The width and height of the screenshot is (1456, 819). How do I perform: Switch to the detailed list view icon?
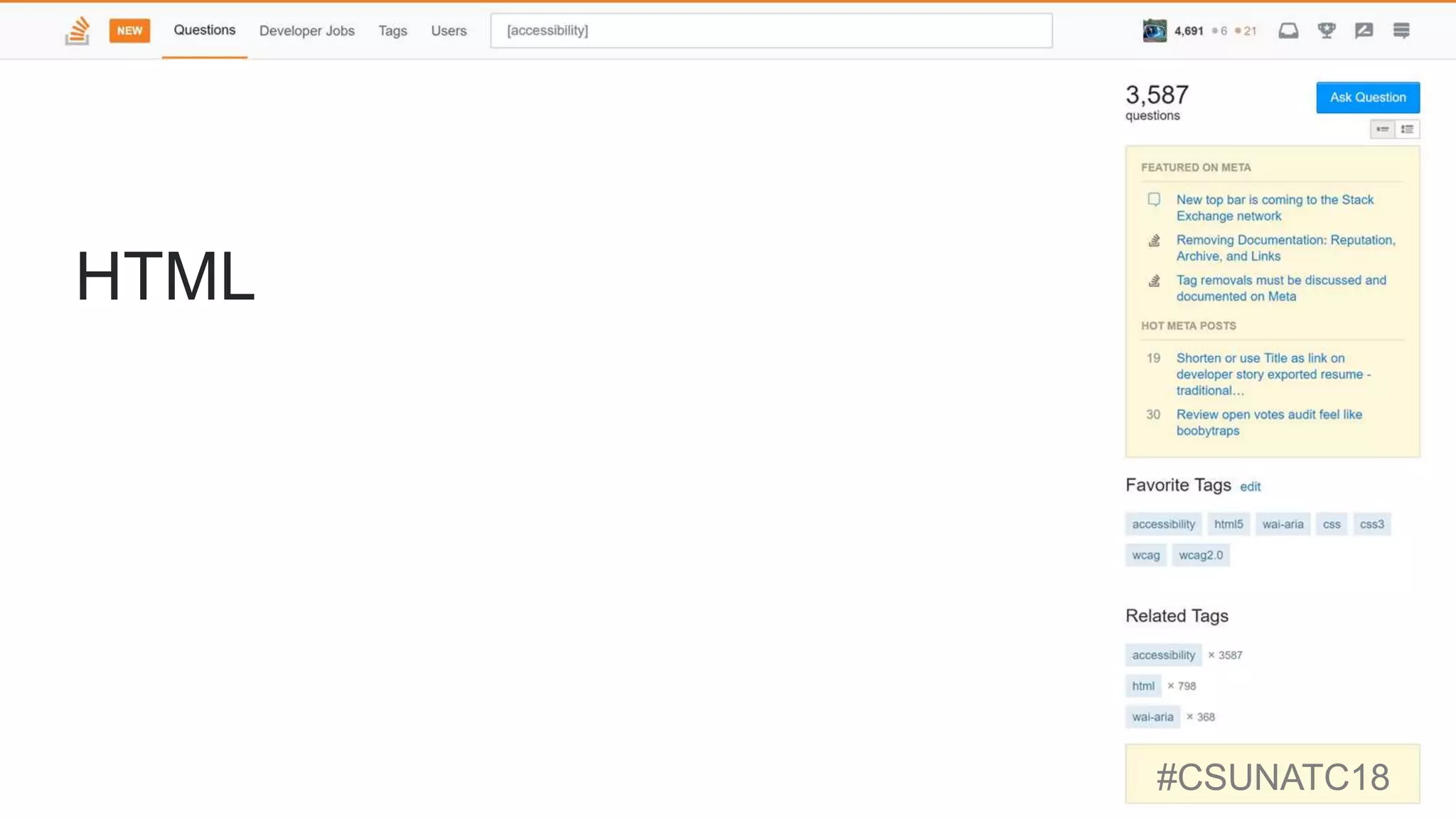click(x=1407, y=129)
